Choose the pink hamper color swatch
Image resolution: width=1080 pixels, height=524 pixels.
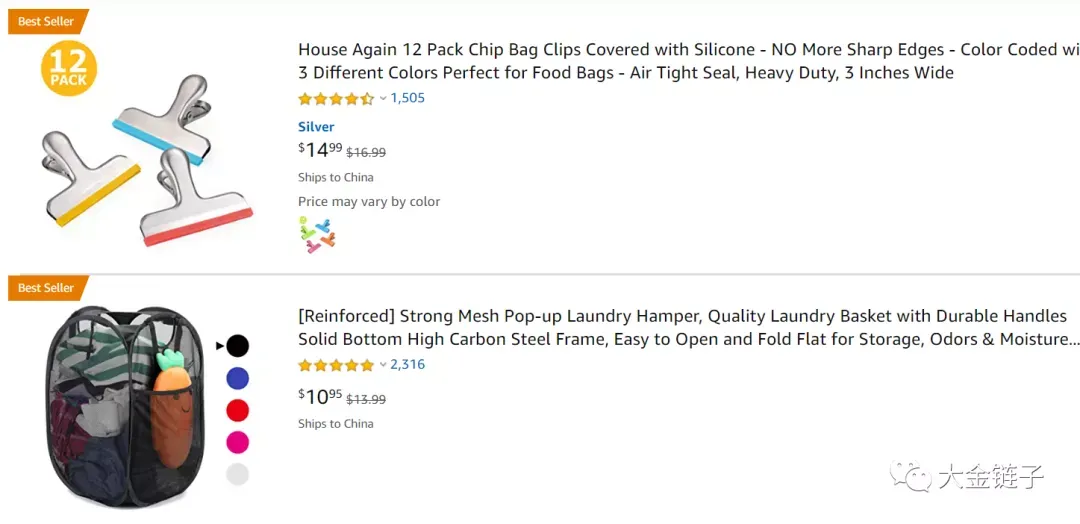[238, 442]
